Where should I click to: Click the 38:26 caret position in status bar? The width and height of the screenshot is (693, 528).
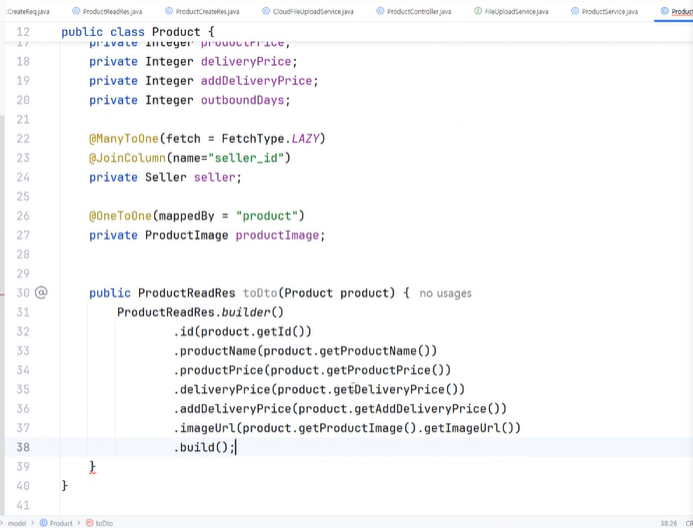tap(669, 523)
